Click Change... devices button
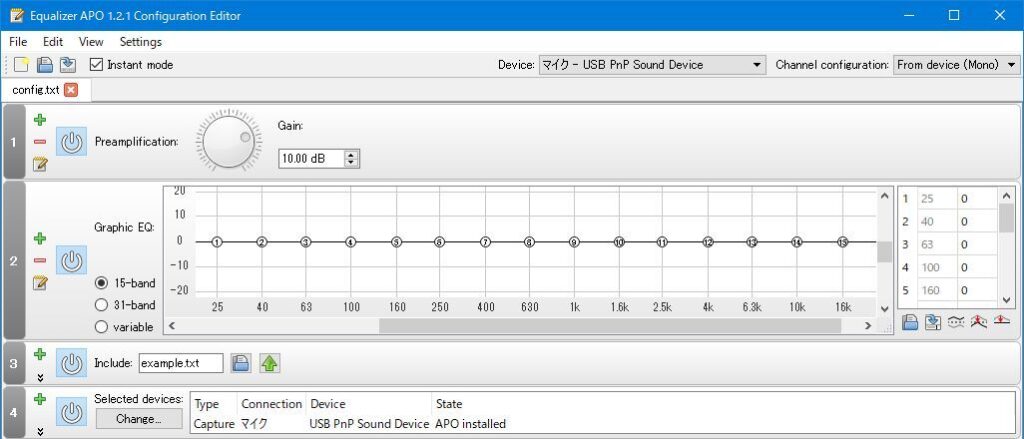 (x=139, y=419)
